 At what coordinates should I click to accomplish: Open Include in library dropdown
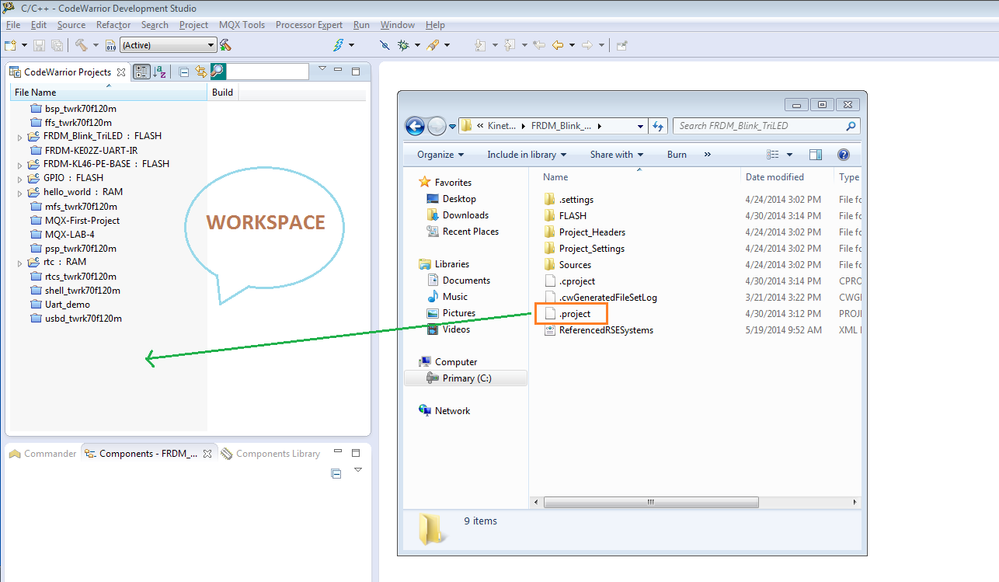pos(527,155)
